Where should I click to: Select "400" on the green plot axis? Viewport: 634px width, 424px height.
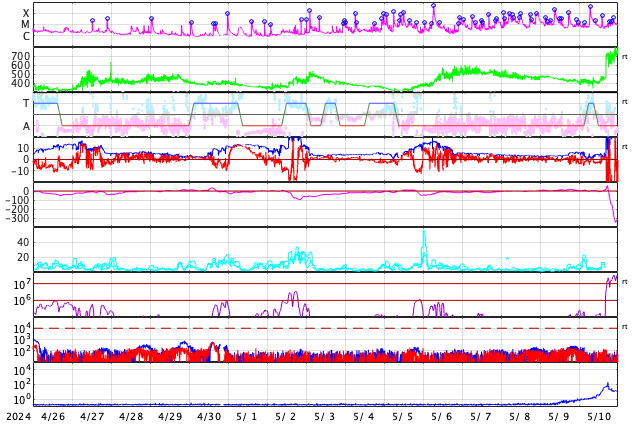(21, 84)
